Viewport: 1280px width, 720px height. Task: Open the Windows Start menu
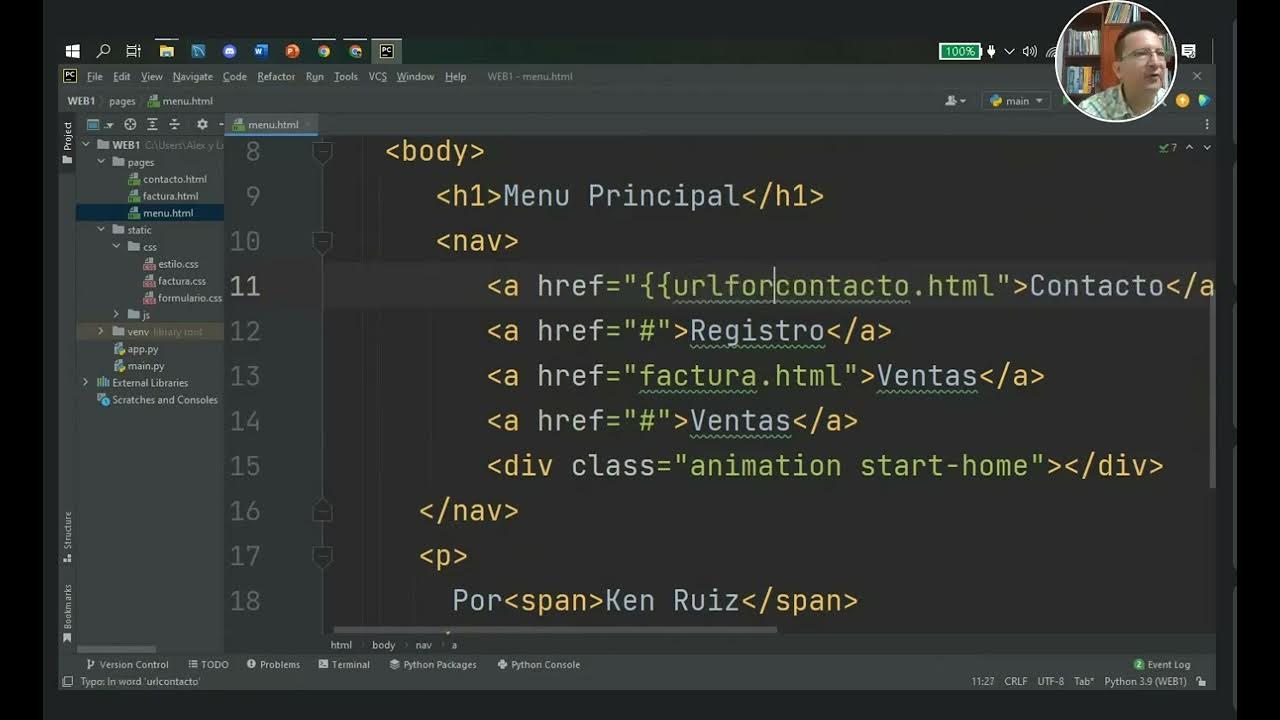72,51
